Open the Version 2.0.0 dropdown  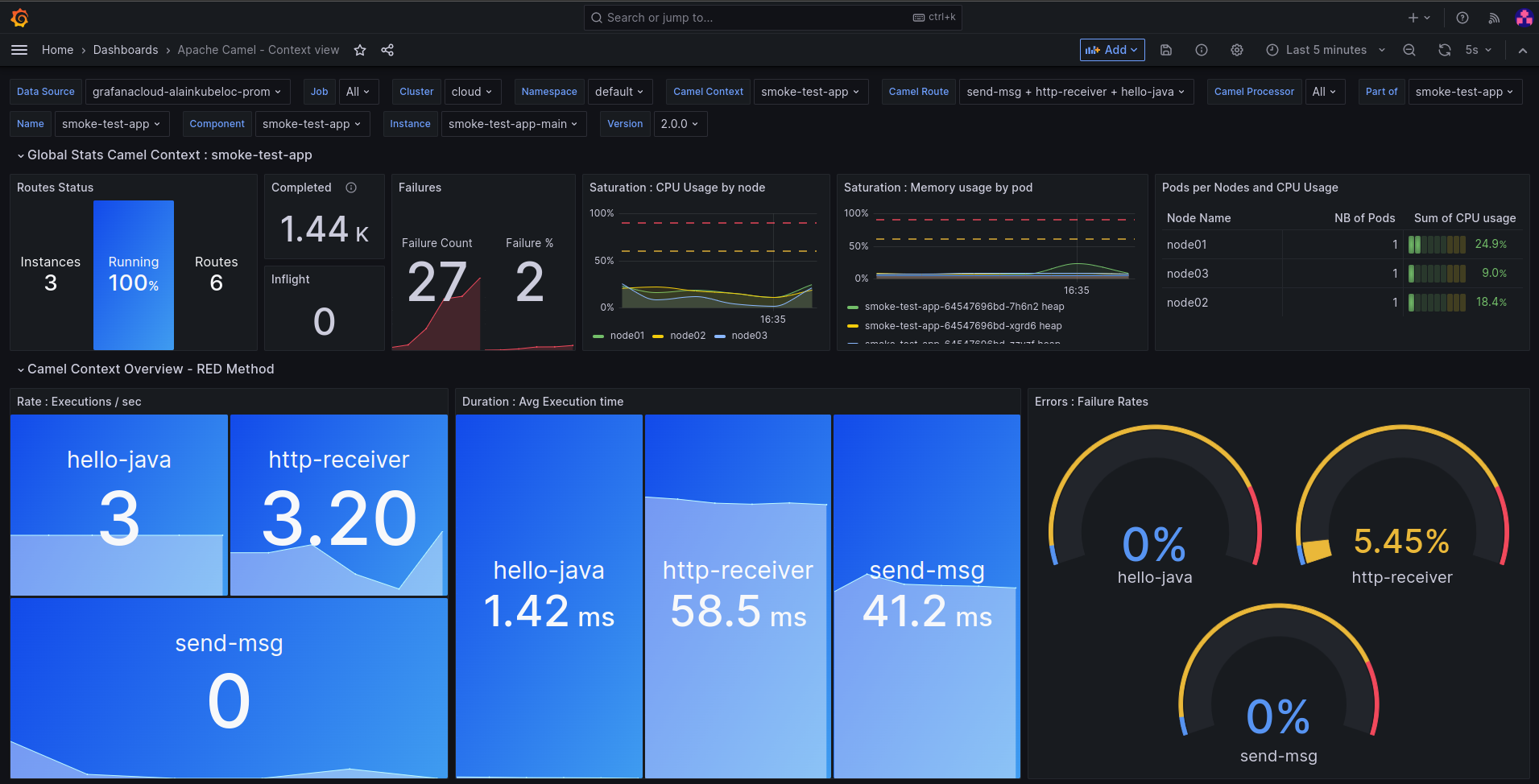[680, 124]
